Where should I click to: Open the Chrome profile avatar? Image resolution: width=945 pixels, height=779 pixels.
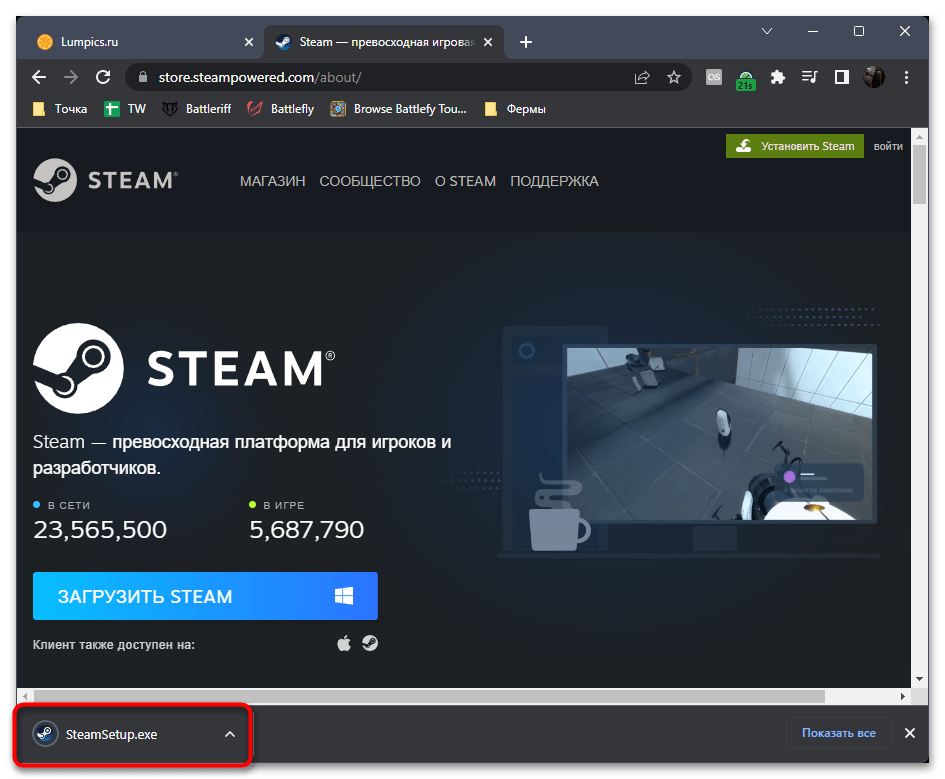pyautogui.click(x=874, y=77)
